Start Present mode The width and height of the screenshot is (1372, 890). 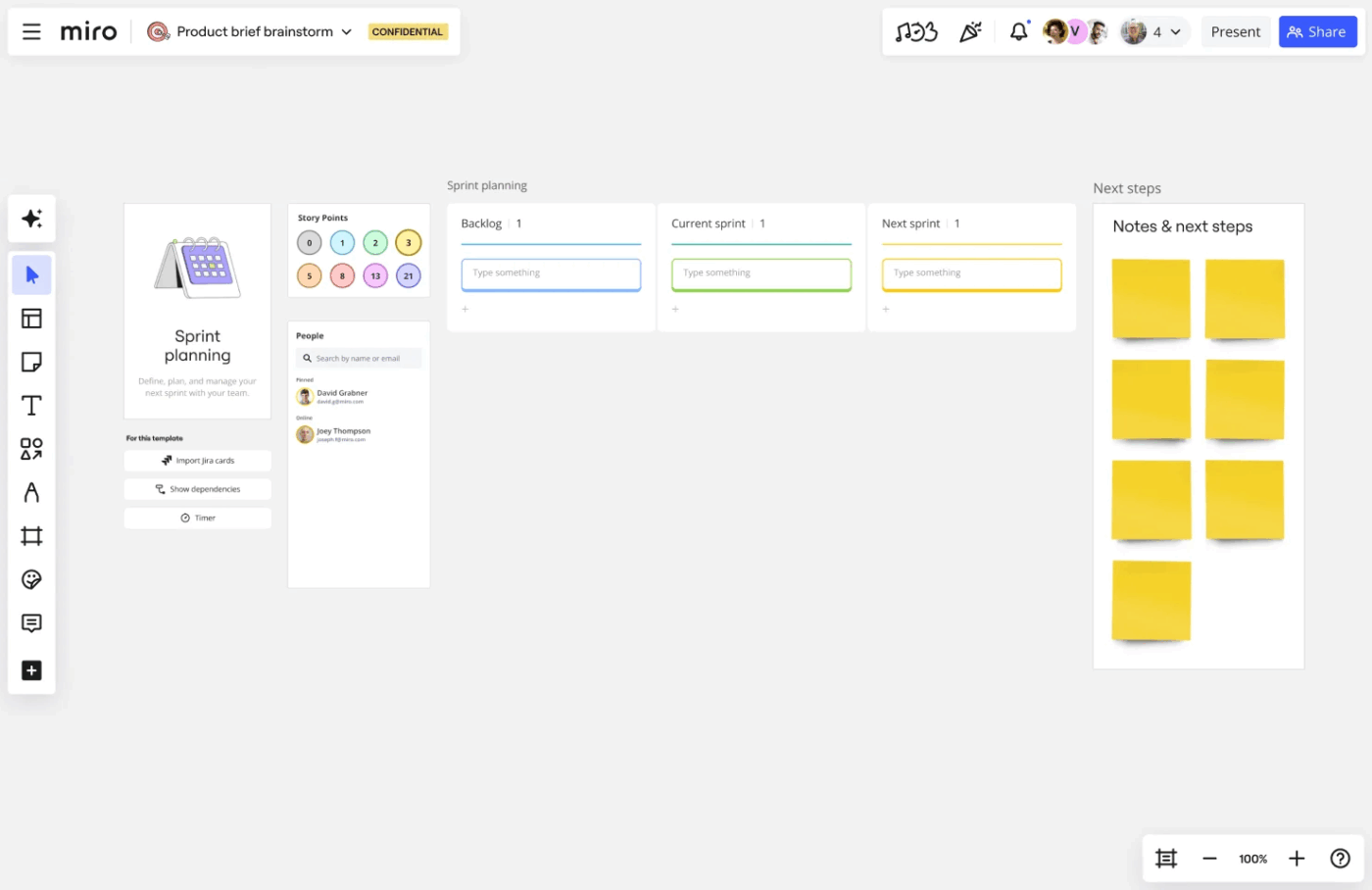[x=1236, y=31]
